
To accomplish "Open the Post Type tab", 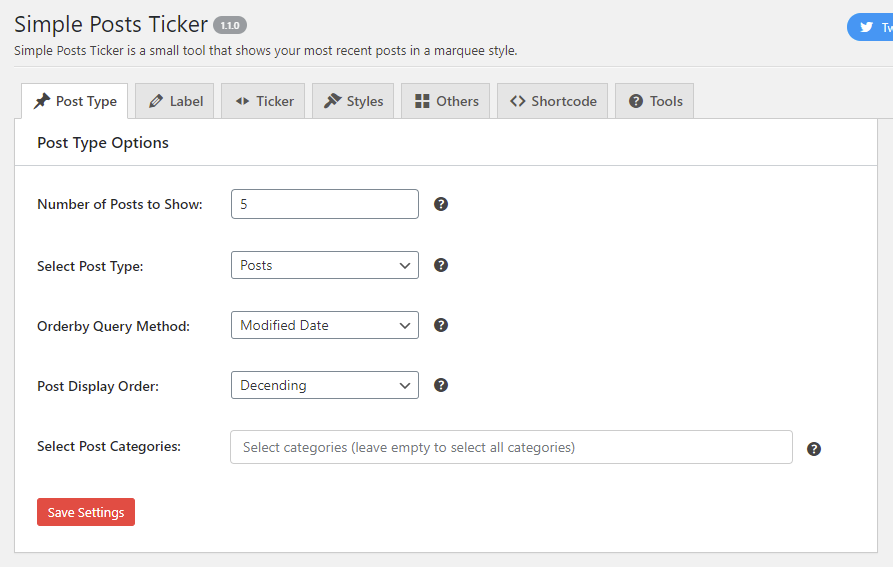I will 75,101.
